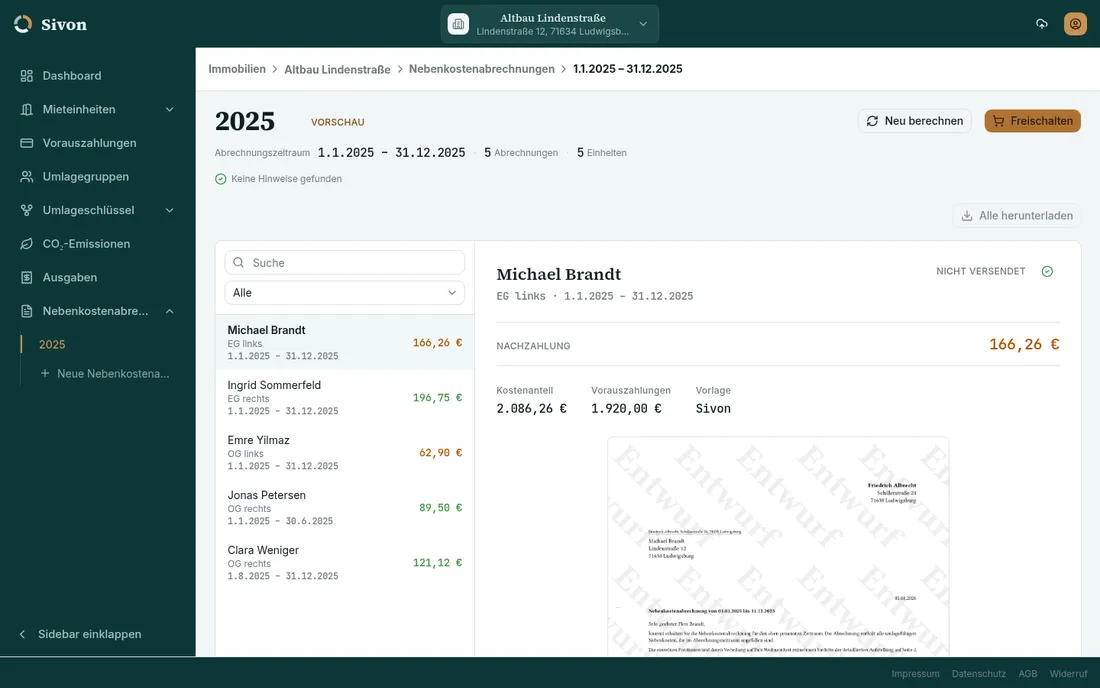Click the cloud upload icon in header
The height and width of the screenshot is (688, 1100).
point(1042,24)
